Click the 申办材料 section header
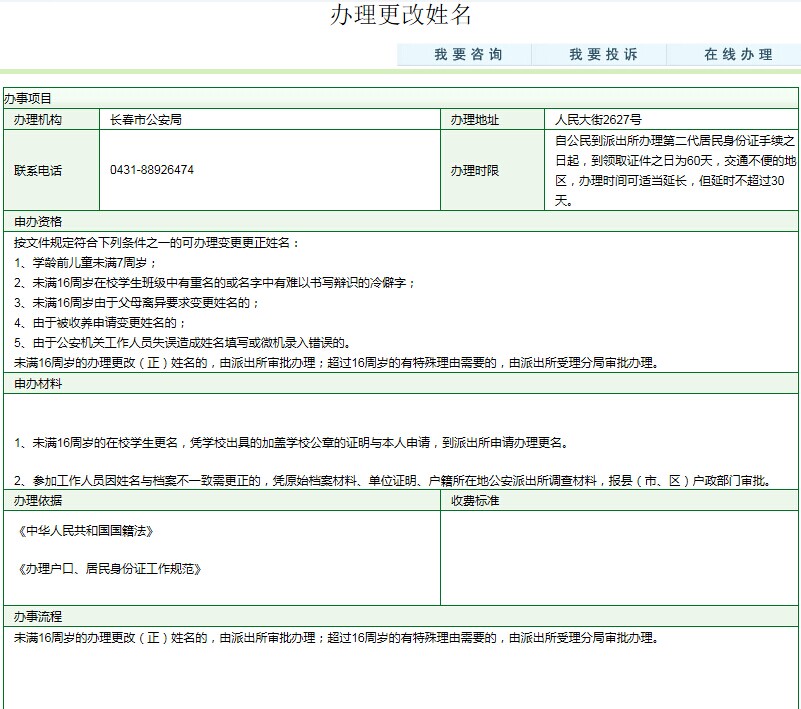The image size is (801, 709). coord(400,383)
